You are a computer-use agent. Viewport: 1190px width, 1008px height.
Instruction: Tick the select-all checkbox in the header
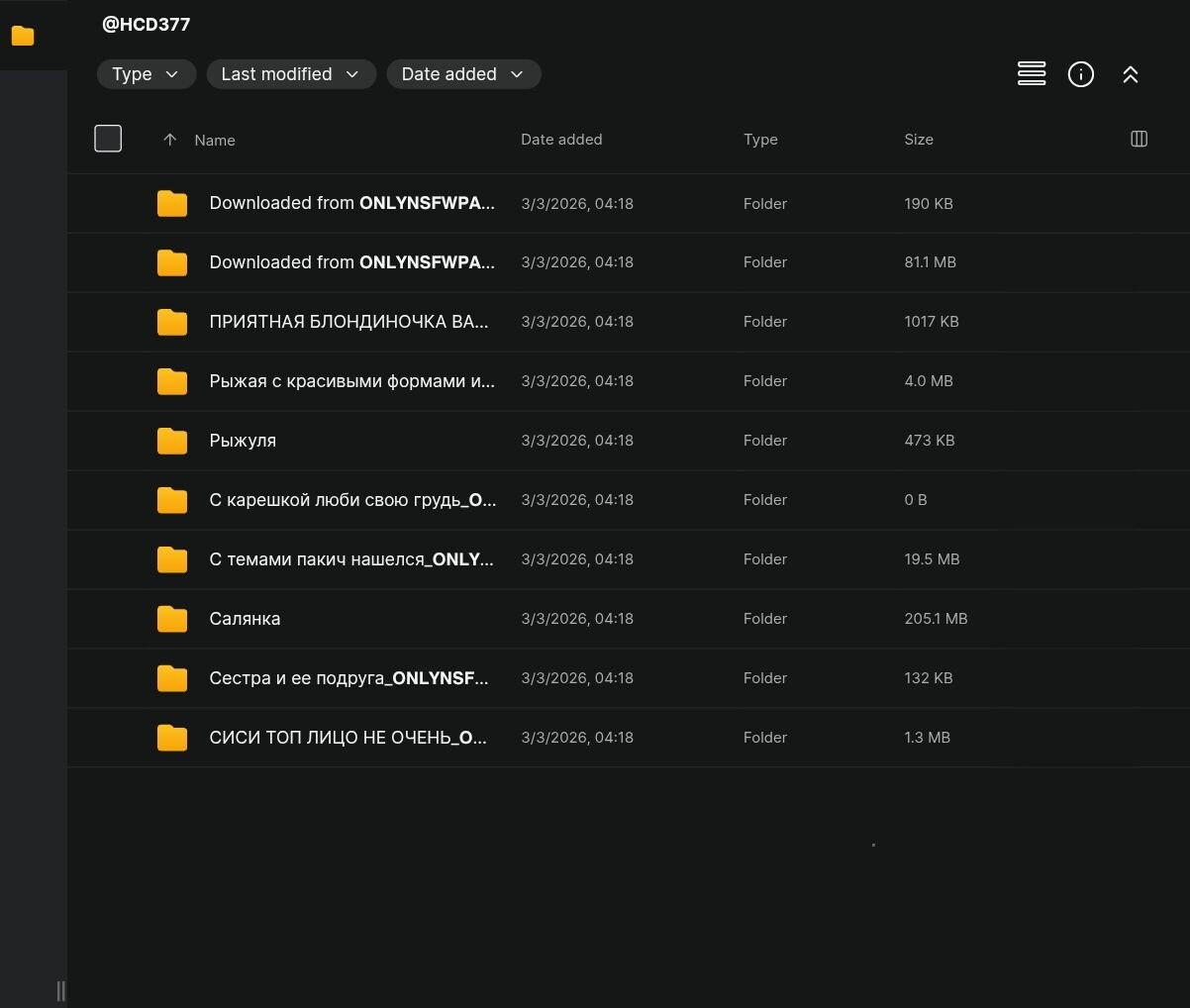[x=108, y=139]
